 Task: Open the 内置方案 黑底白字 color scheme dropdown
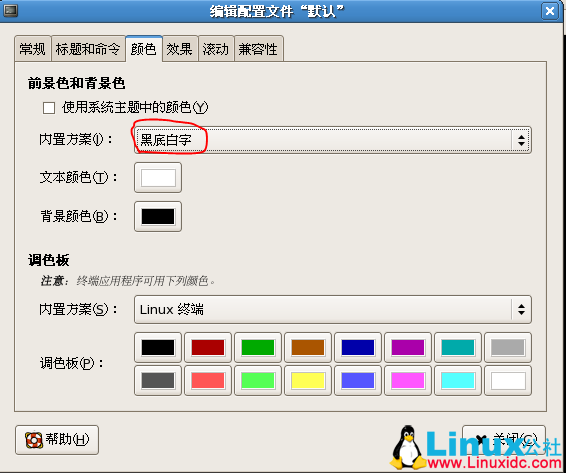coord(332,140)
